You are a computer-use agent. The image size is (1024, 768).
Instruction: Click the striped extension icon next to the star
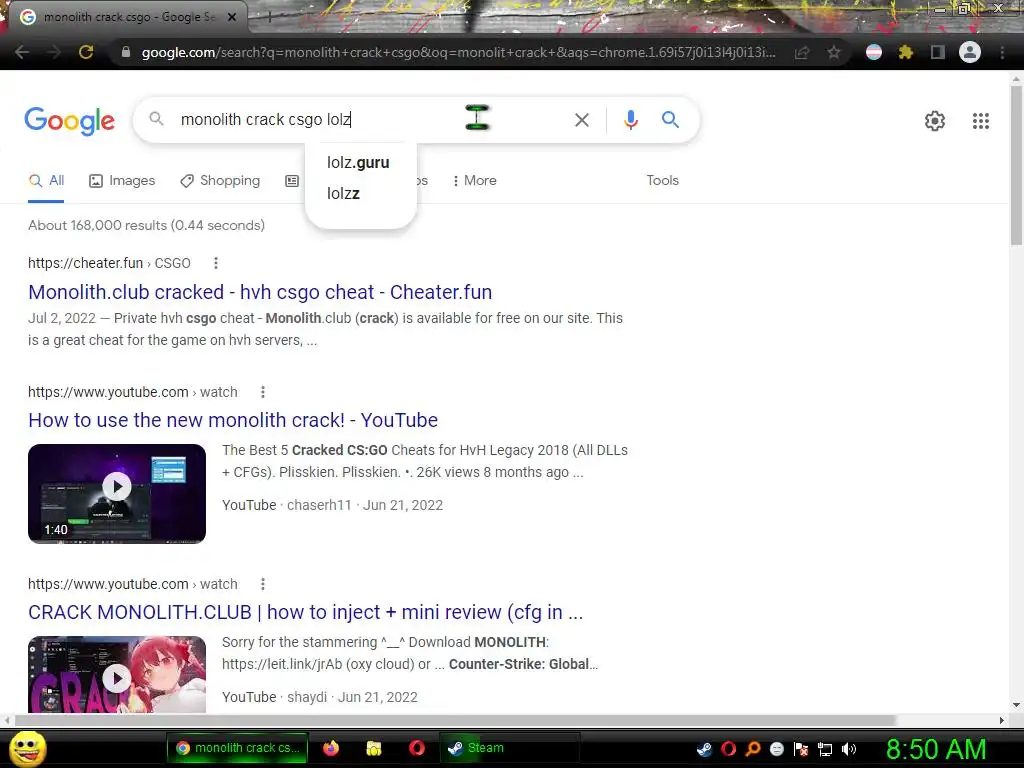tap(874, 52)
